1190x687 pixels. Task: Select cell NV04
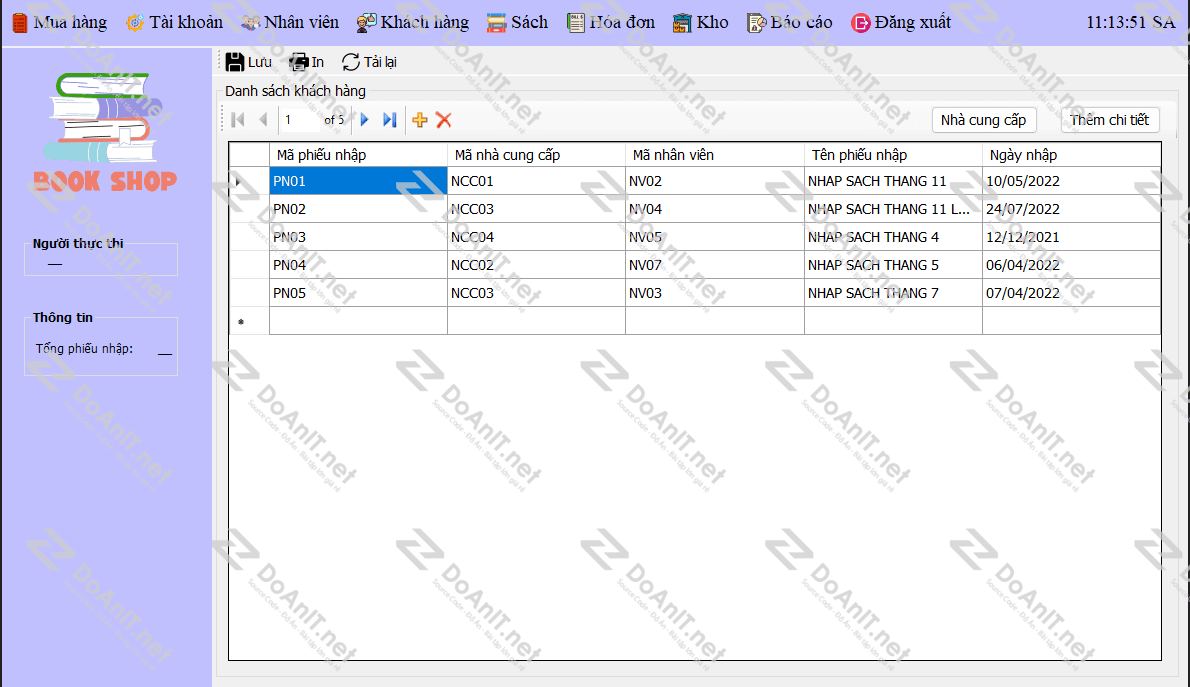tap(715, 209)
